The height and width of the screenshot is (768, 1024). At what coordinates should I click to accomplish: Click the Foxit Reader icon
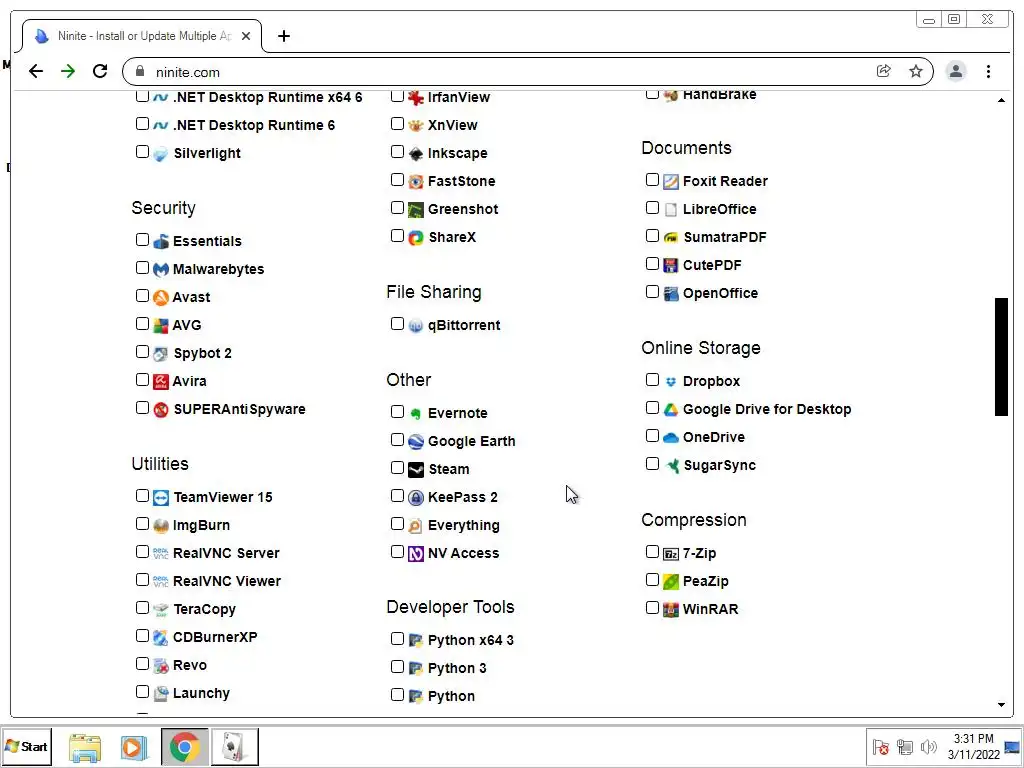pyautogui.click(x=671, y=182)
